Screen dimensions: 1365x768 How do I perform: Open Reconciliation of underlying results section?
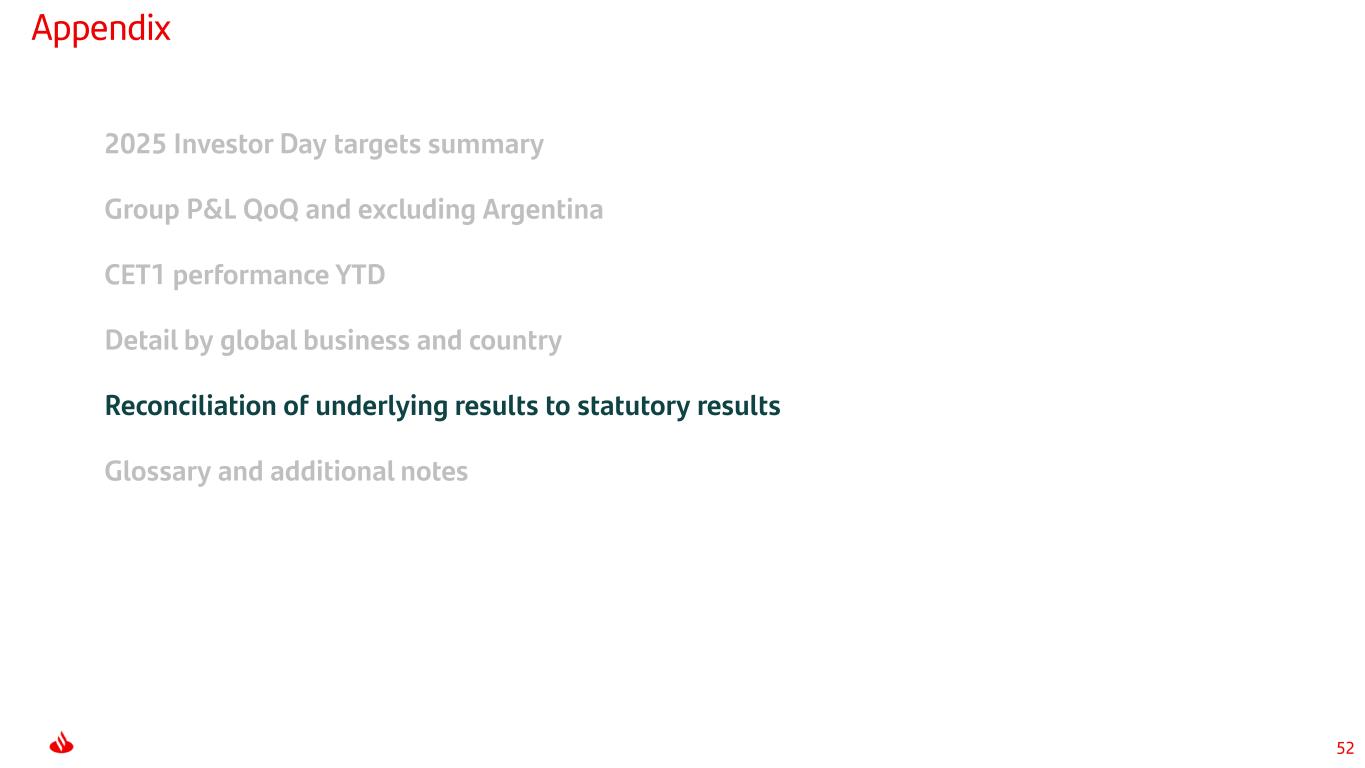[x=442, y=406]
